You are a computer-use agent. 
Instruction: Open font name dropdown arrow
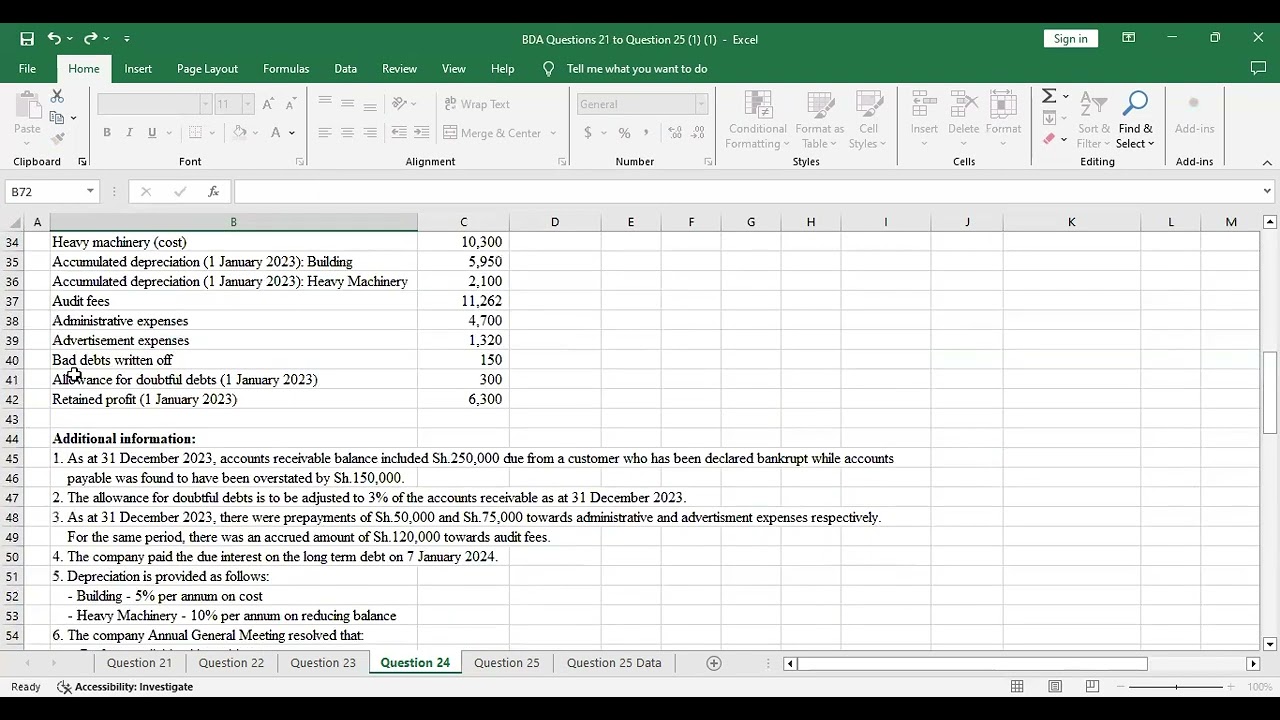pyautogui.click(x=205, y=104)
